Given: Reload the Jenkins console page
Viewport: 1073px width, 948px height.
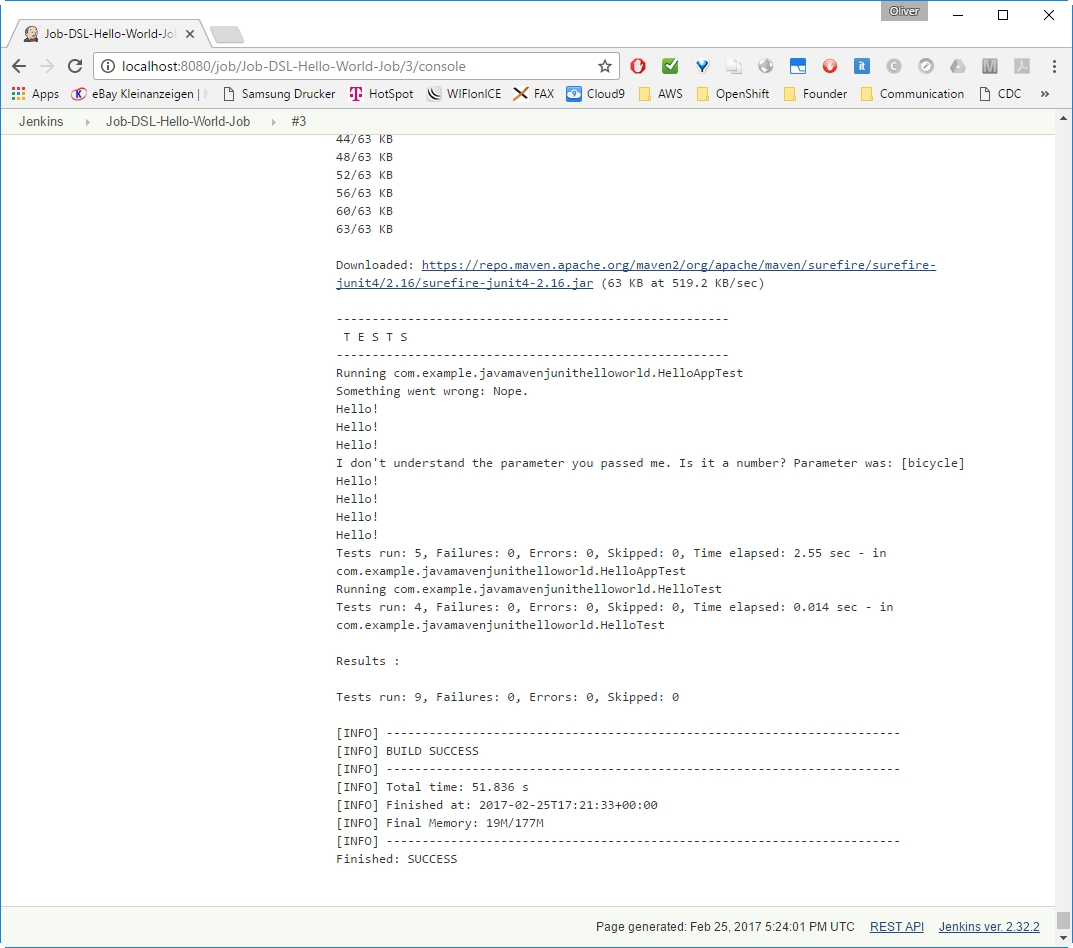Looking at the screenshot, I should (x=75, y=66).
